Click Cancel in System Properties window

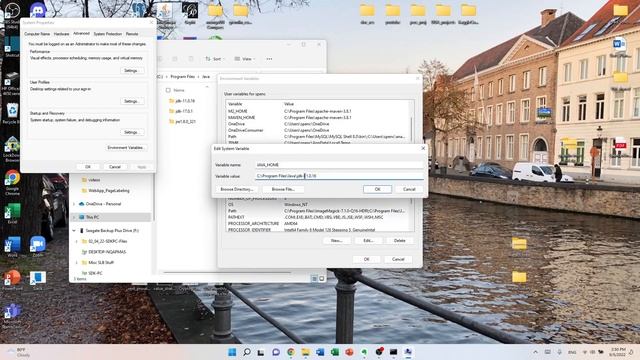pyautogui.click(x=115, y=167)
